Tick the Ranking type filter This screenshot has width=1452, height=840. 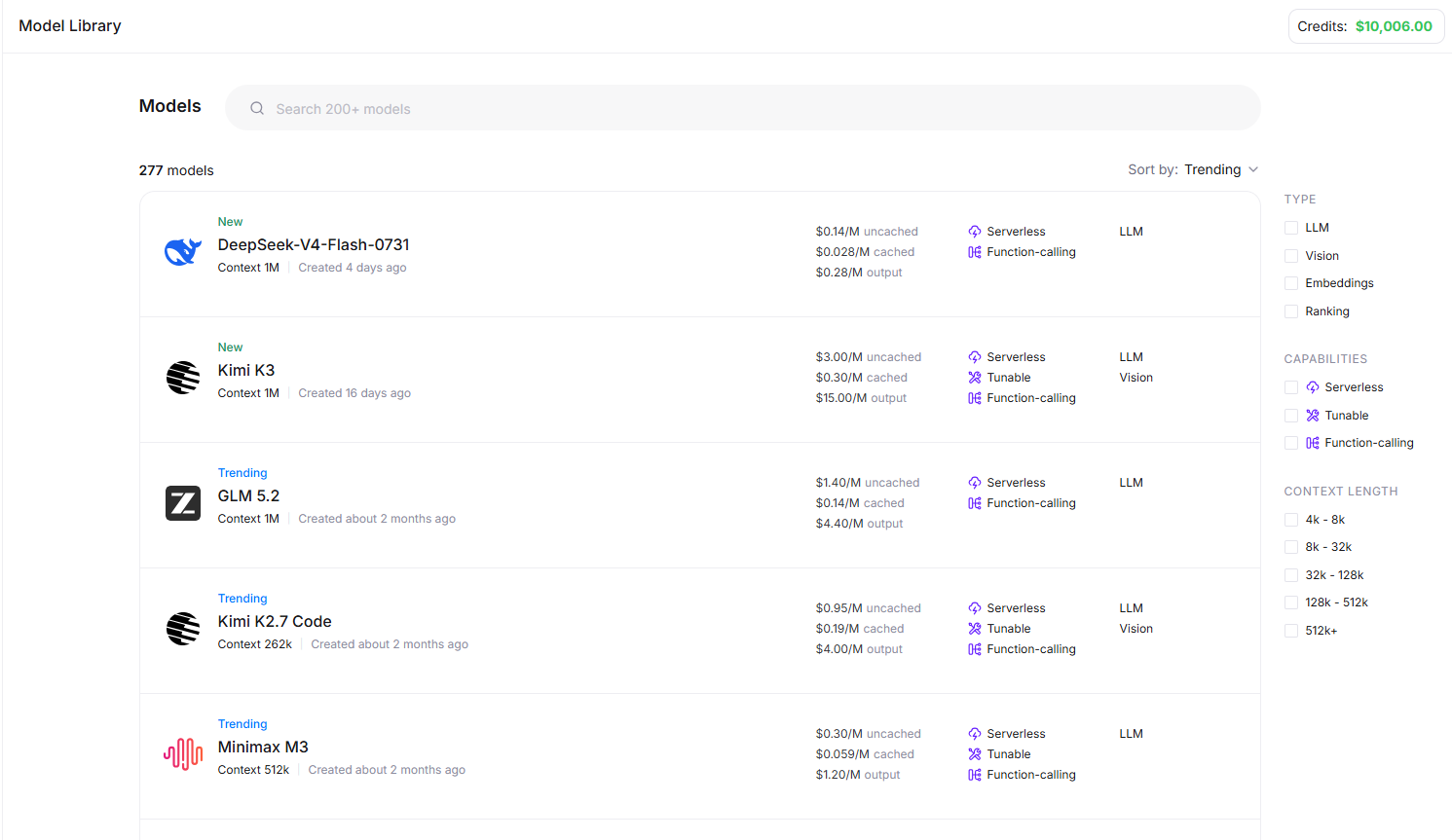(x=1291, y=311)
